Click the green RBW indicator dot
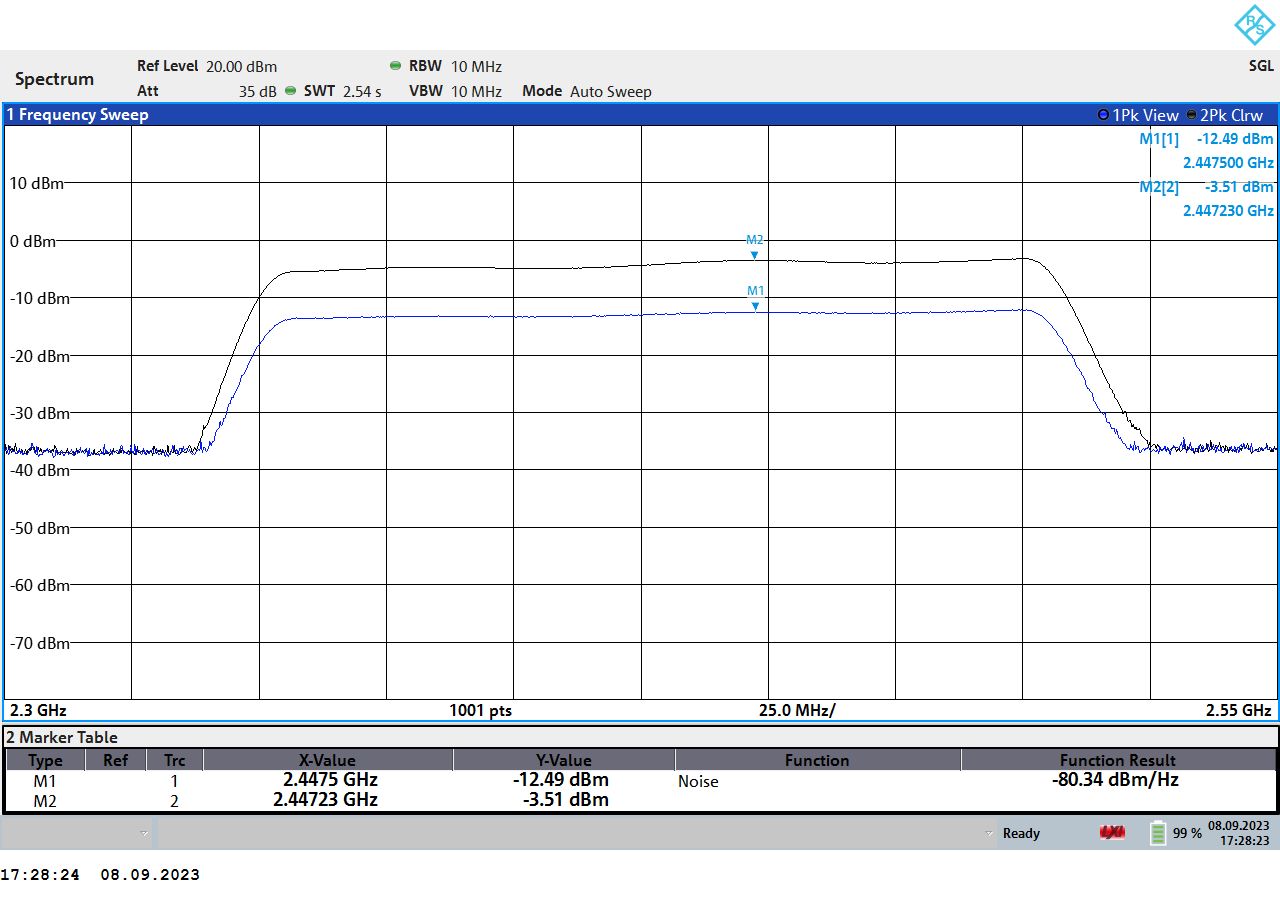1280x900 pixels. (396, 66)
